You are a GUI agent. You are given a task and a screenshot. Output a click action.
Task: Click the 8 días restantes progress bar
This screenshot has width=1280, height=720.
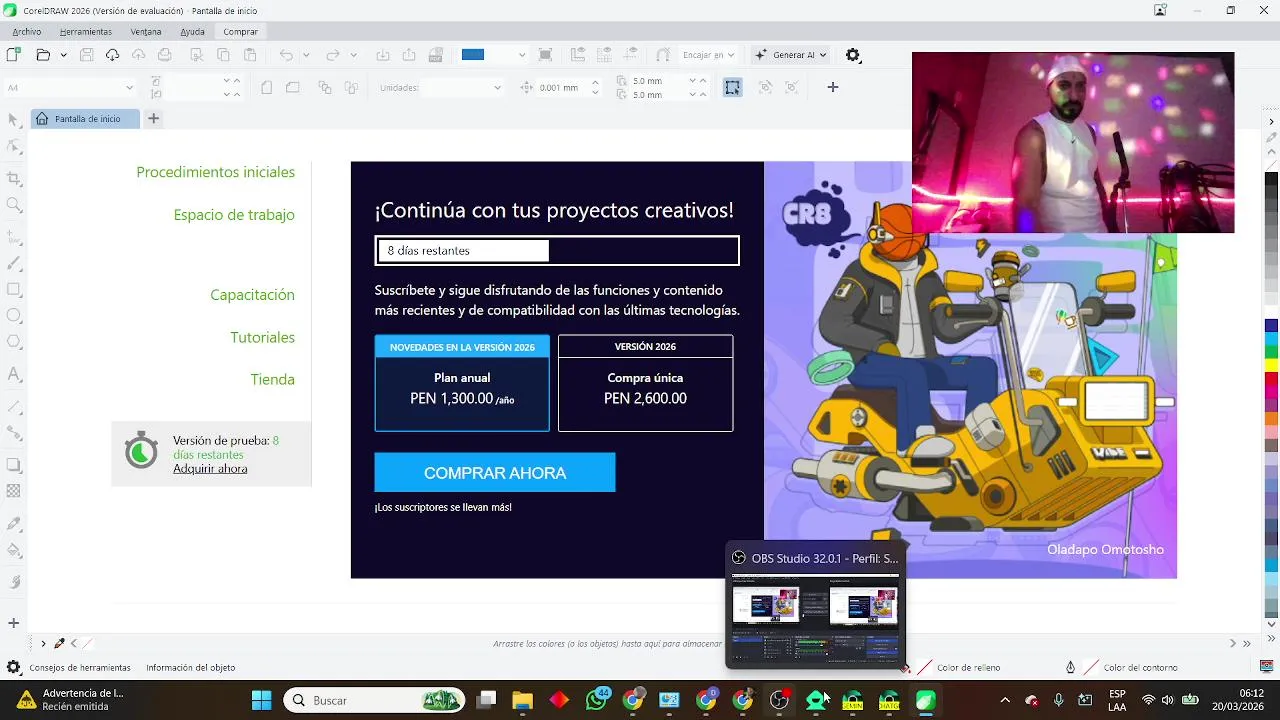tap(557, 251)
